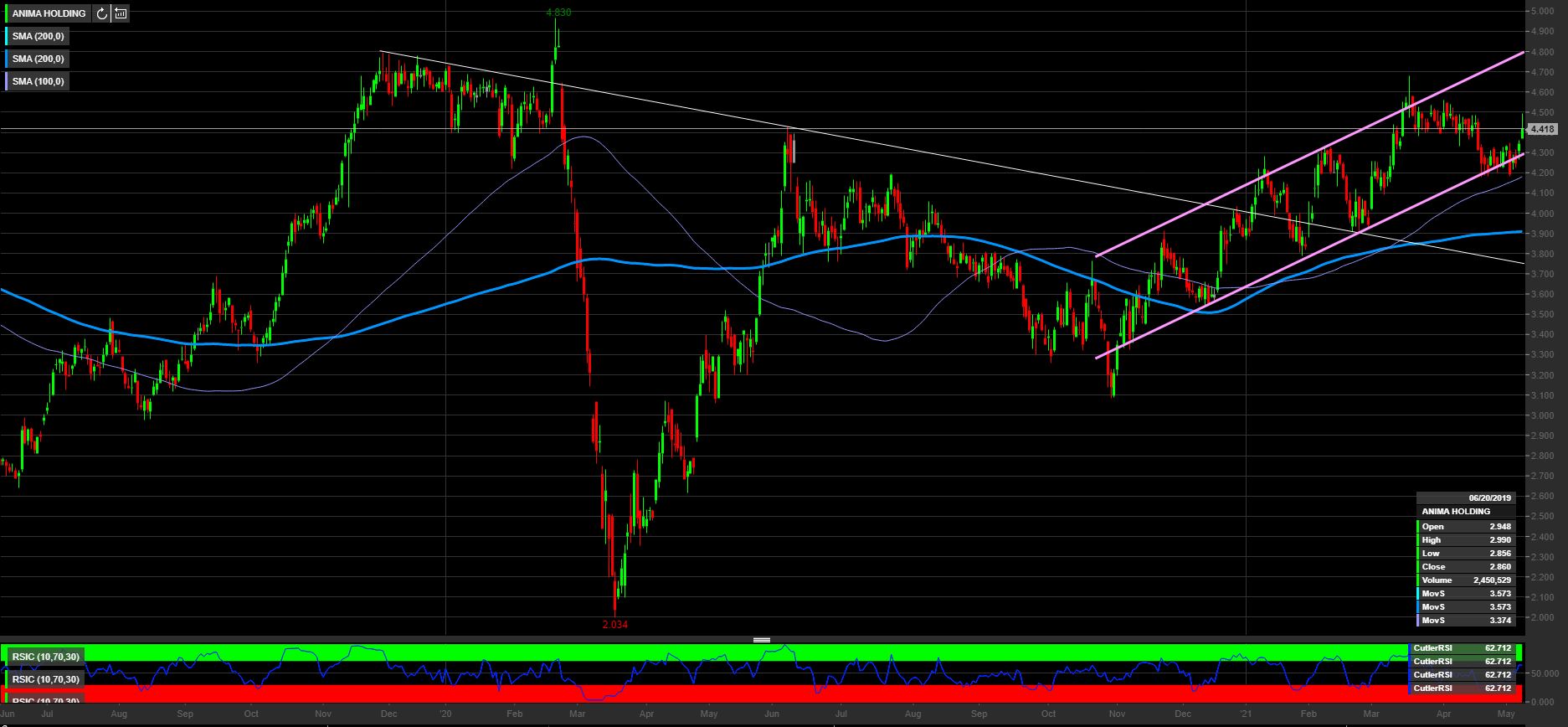Click the green color bar beside ANIMA HOLDING

click(7, 13)
